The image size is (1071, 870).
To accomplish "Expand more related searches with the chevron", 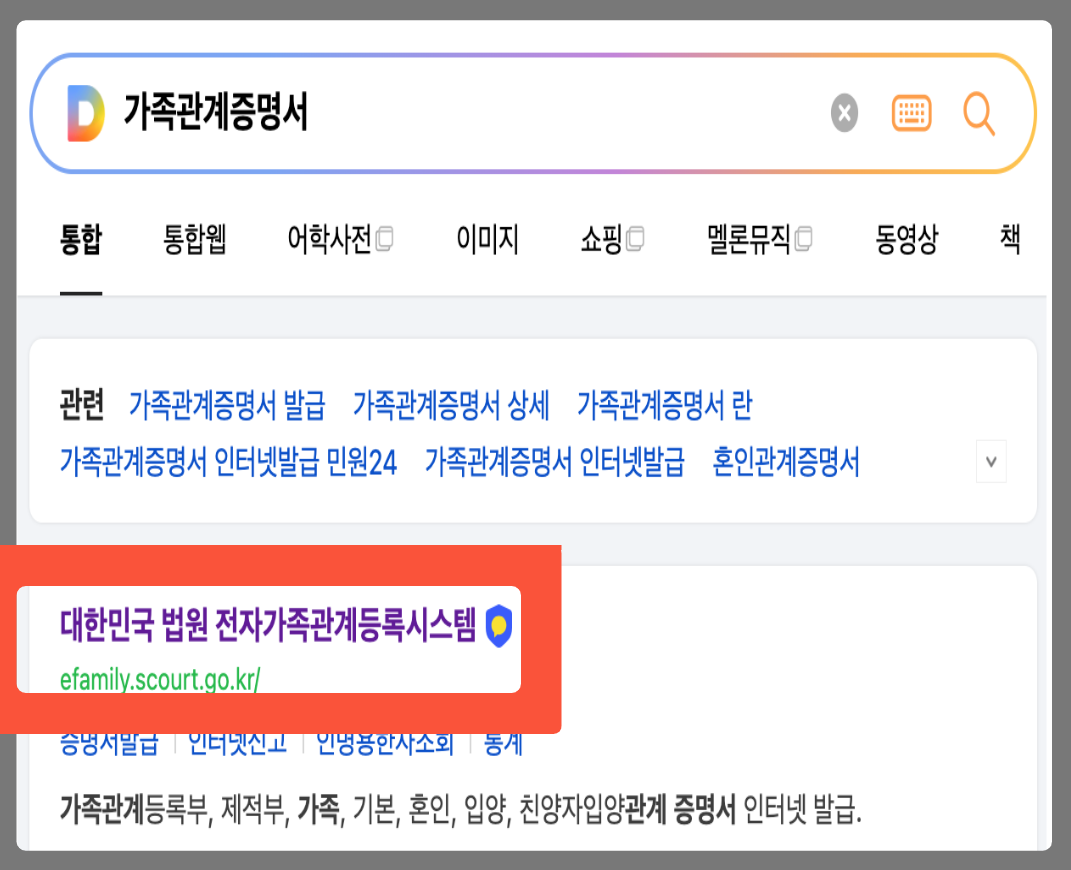I will pyautogui.click(x=991, y=461).
